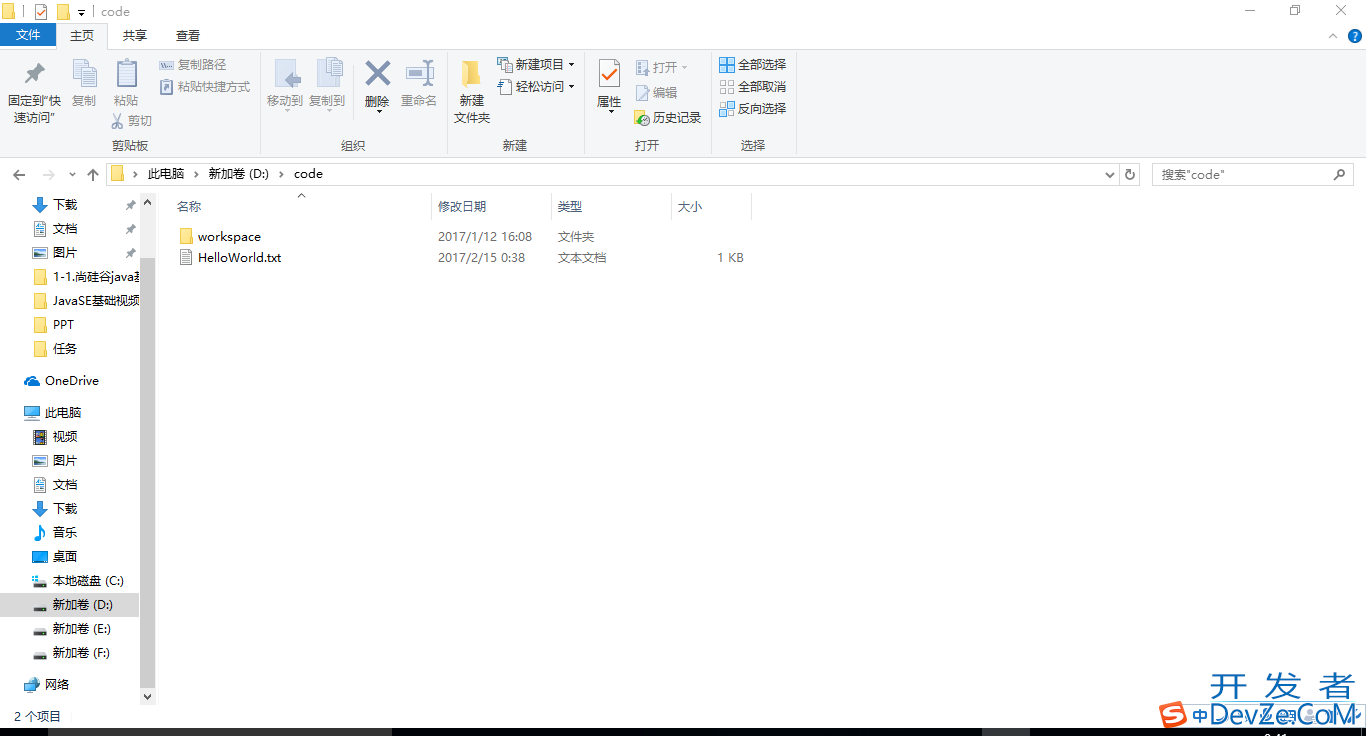Viewport: 1366px width, 736px height.
Task: Open the File (文件) menu button
Action: click(28, 36)
